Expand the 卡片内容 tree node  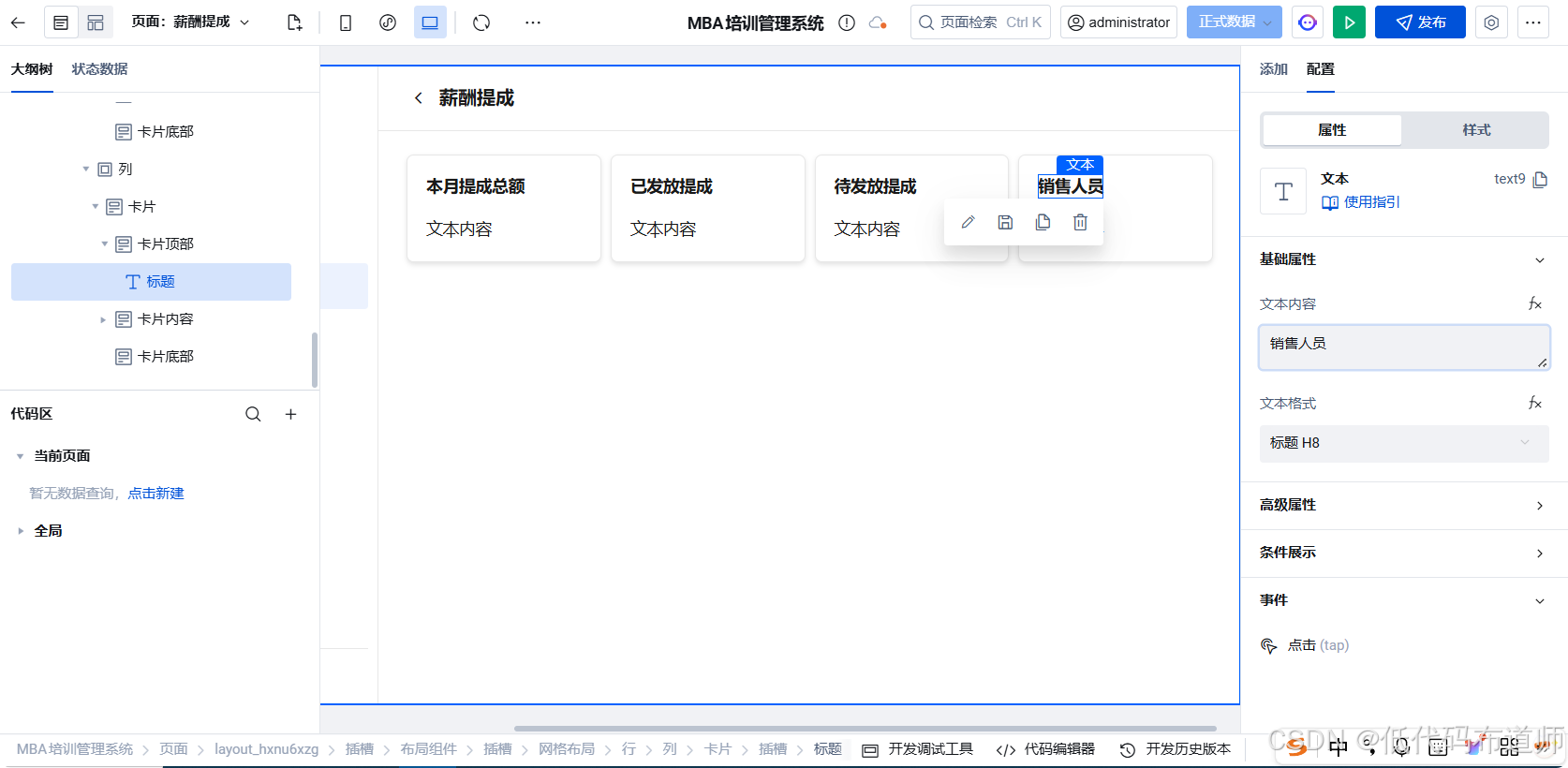pos(103,319)
